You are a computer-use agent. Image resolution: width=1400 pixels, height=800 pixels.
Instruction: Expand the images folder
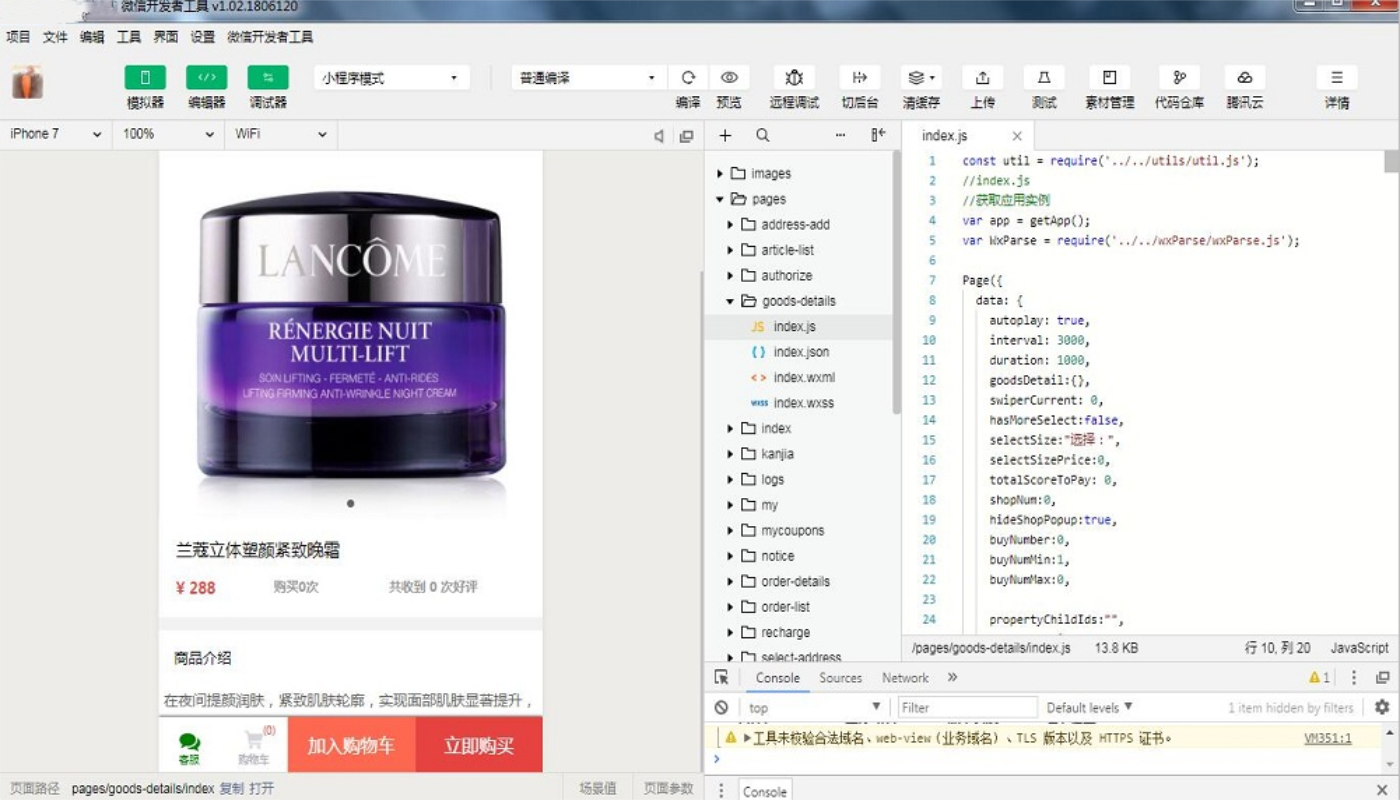tap(720, 173)
